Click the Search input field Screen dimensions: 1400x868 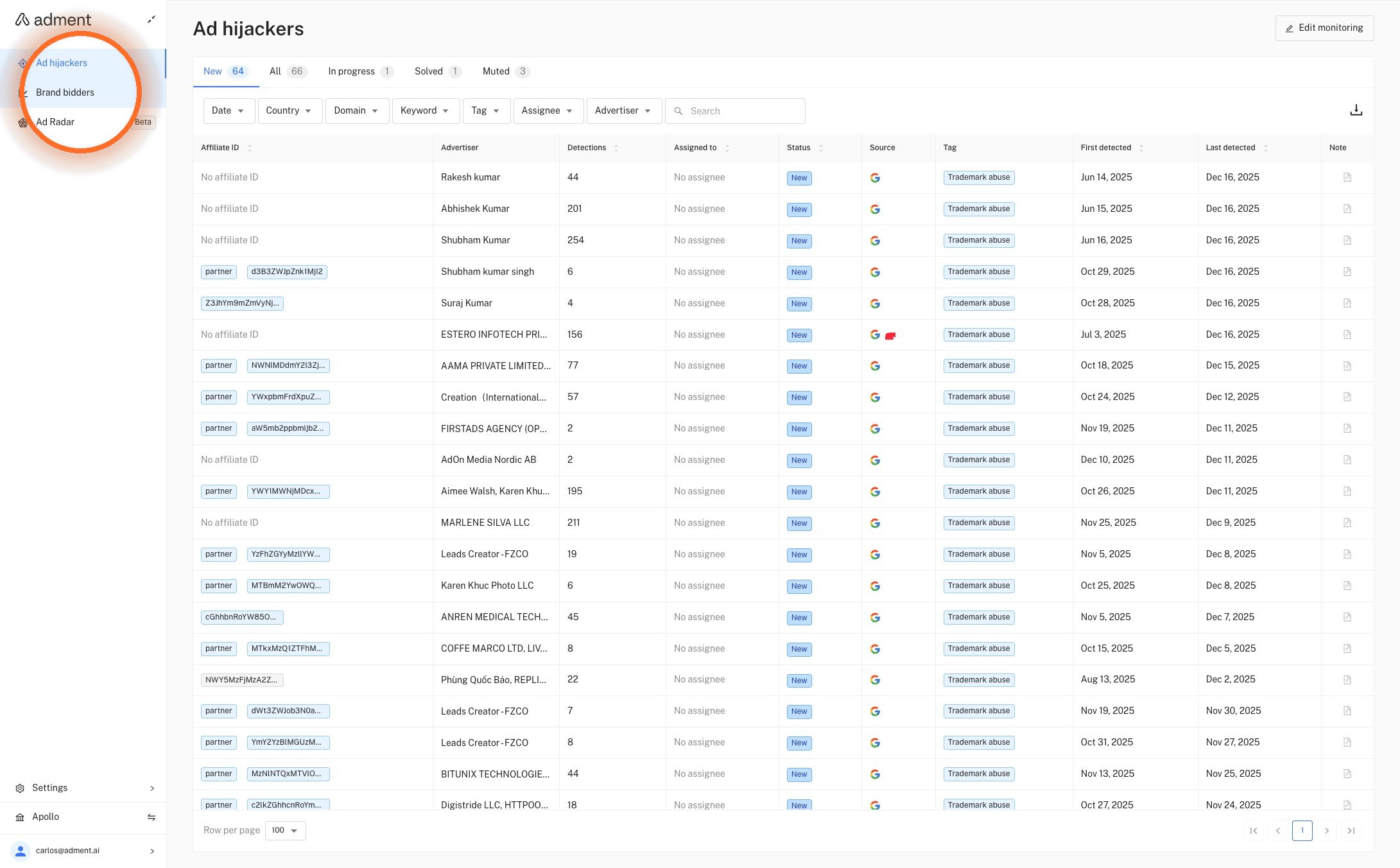pos(735,111)
